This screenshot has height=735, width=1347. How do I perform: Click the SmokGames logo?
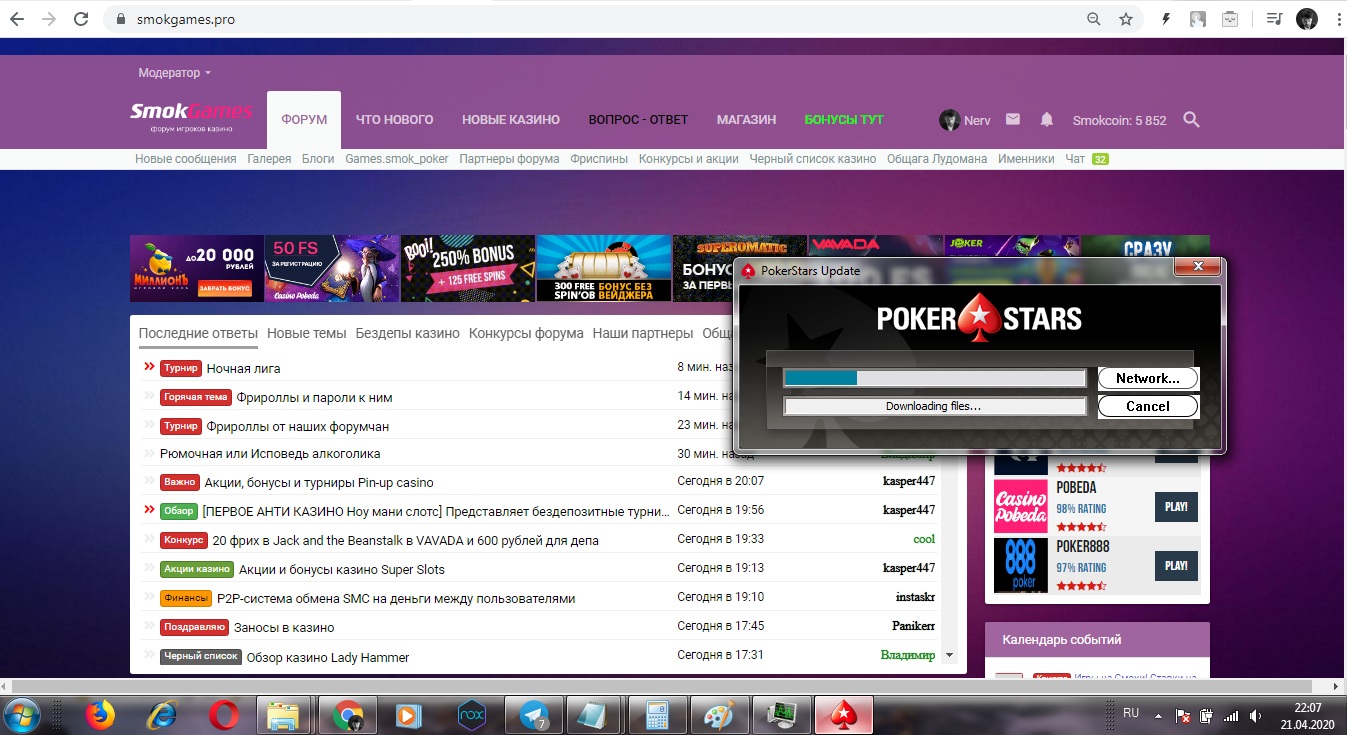[191, 116]
